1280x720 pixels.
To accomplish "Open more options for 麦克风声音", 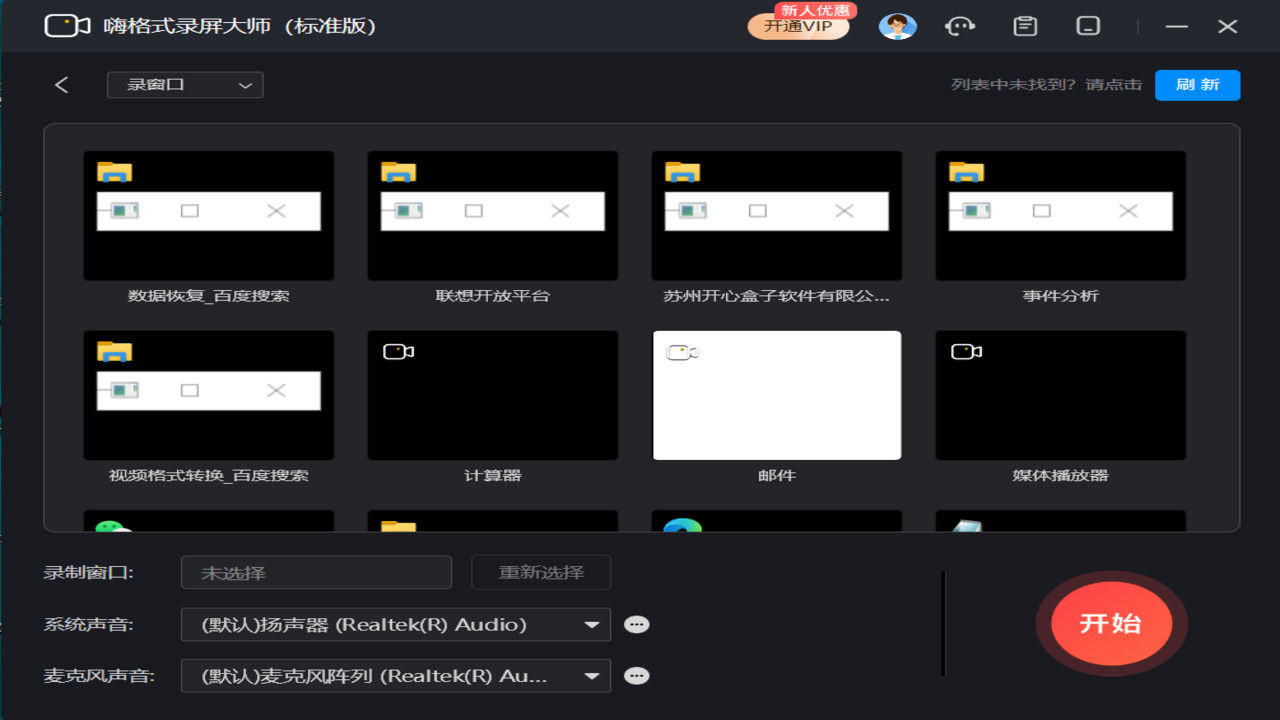I will (636, 676).
